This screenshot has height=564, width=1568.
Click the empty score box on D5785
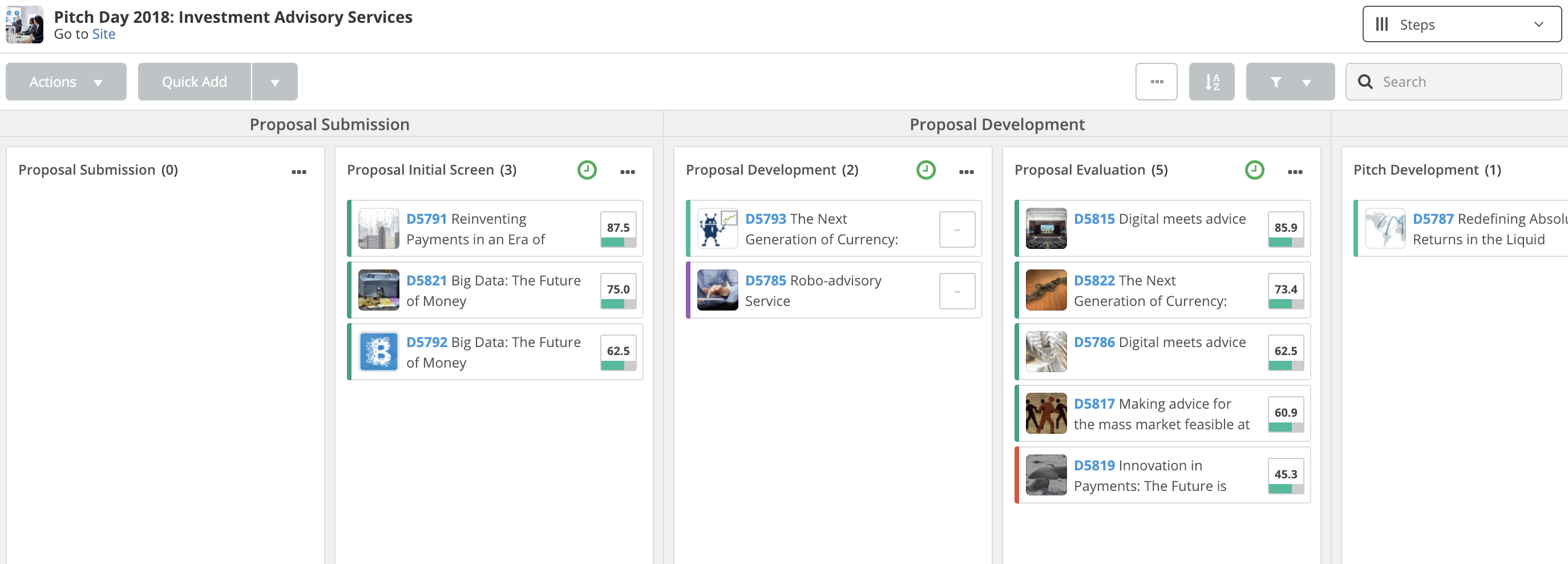(957, 291)
